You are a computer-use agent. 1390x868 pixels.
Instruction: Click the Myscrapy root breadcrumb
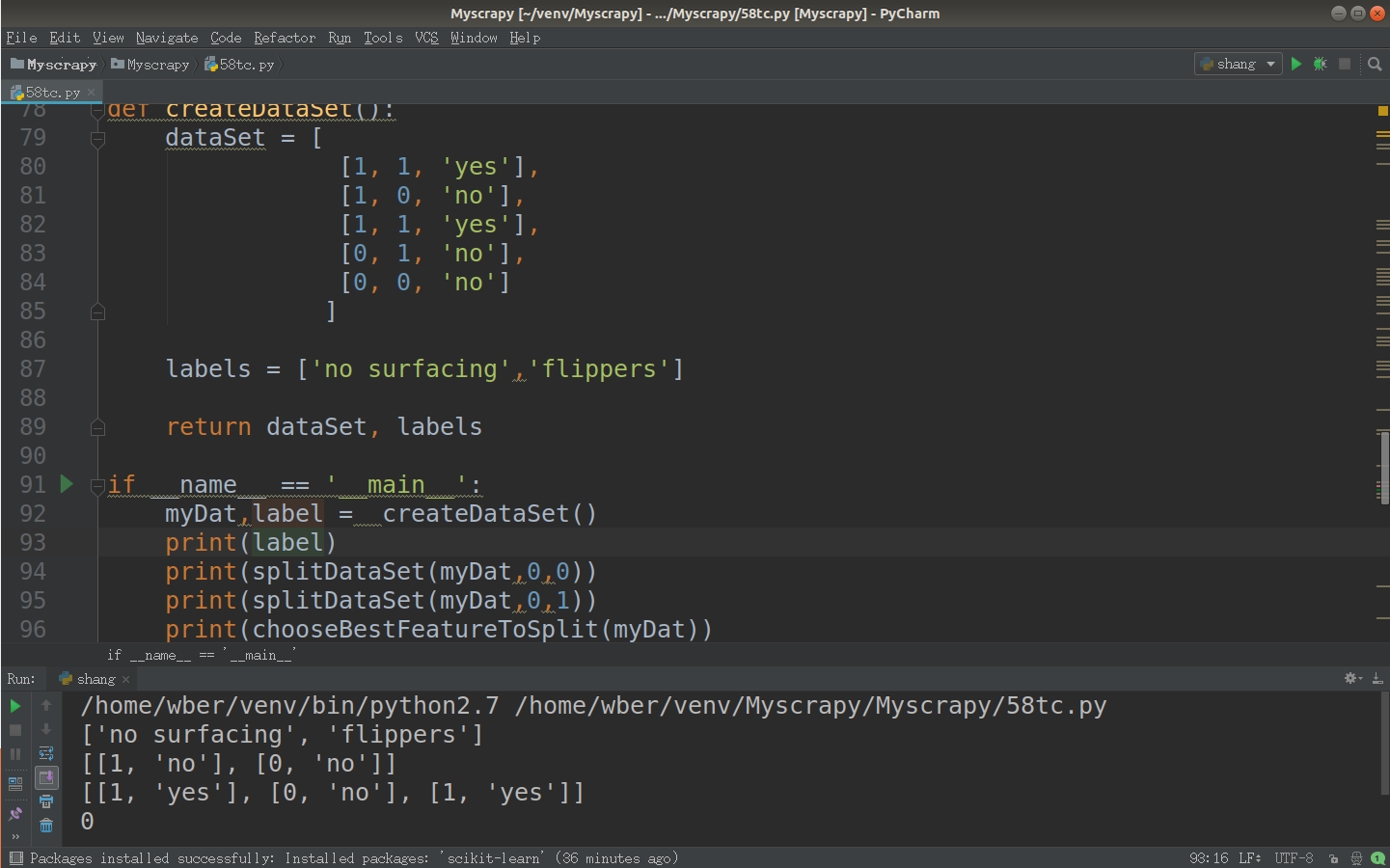54,65
